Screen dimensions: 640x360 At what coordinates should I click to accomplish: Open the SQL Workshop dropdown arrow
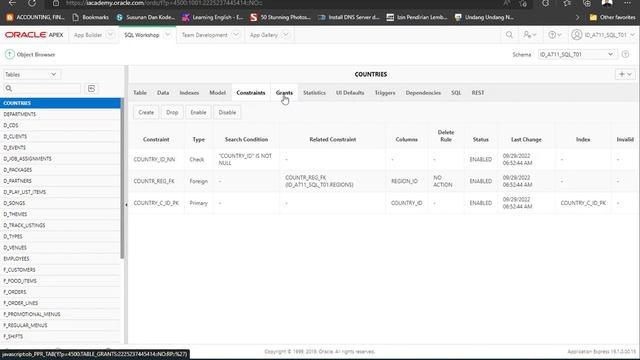[167, 35]
